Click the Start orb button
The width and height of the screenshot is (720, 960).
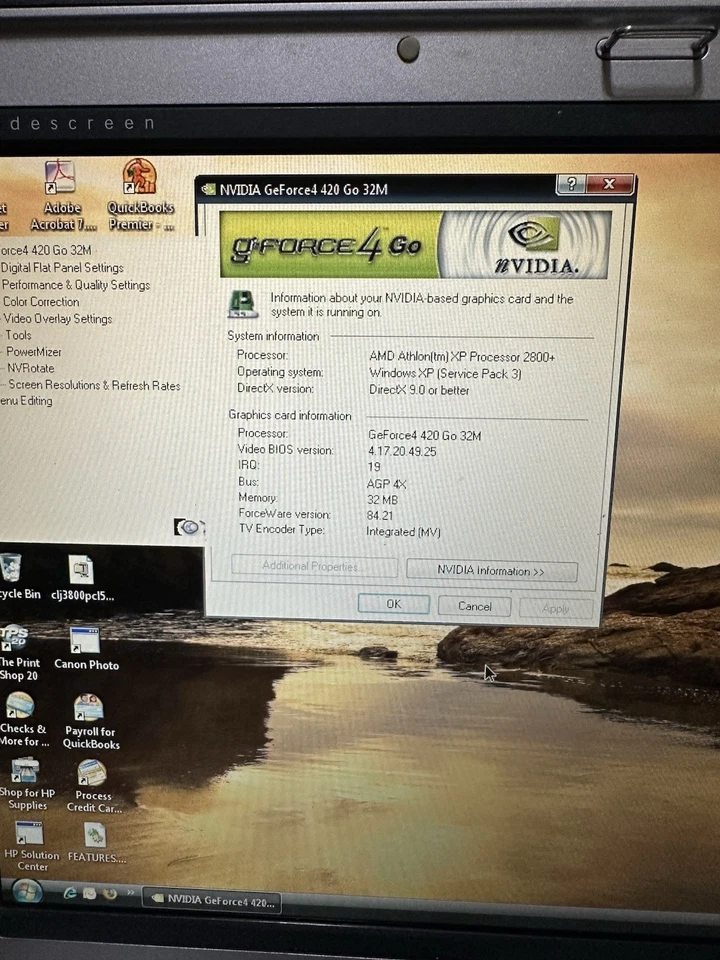tap(26, 891)
